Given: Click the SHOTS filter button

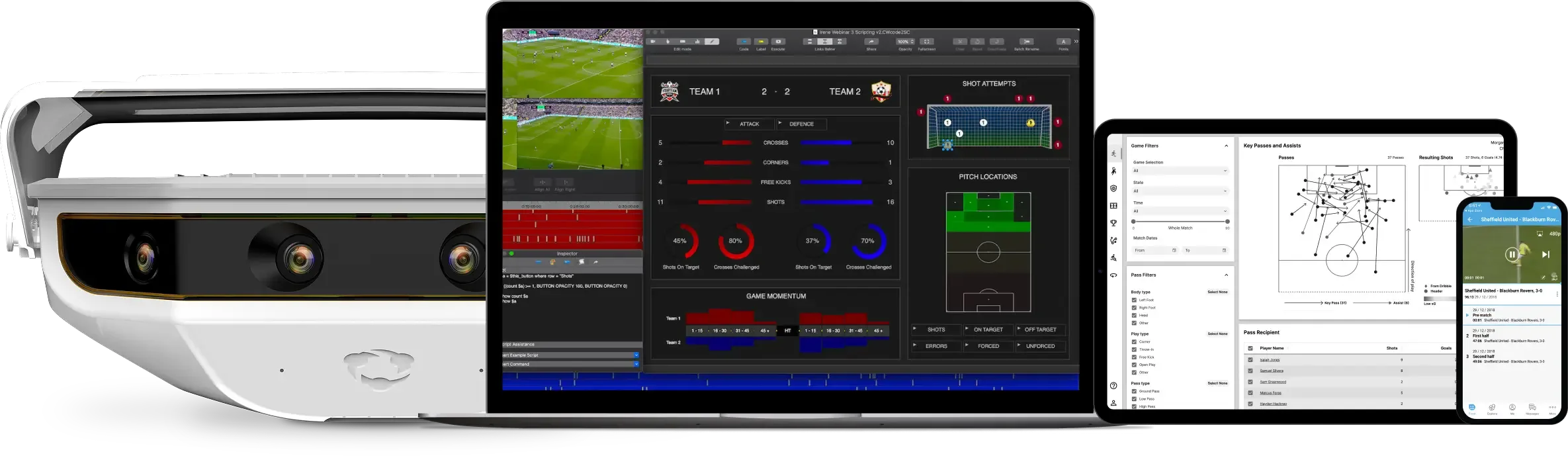Looking at the screenshot, I should [936, 330].
